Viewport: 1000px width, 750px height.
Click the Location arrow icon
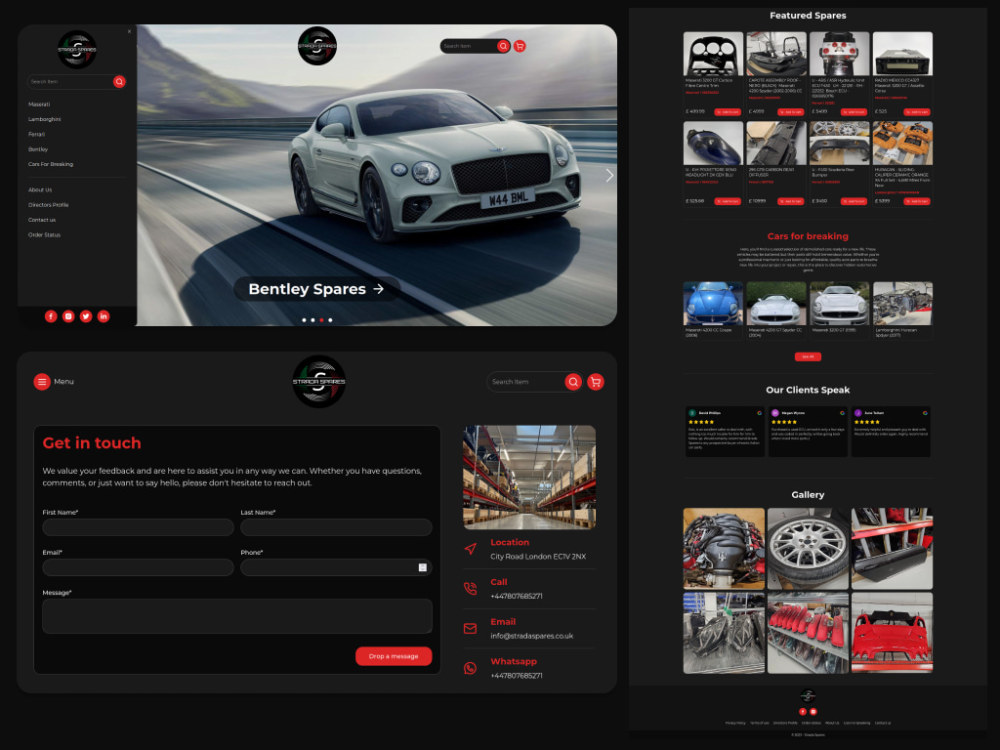click(471, 548)
